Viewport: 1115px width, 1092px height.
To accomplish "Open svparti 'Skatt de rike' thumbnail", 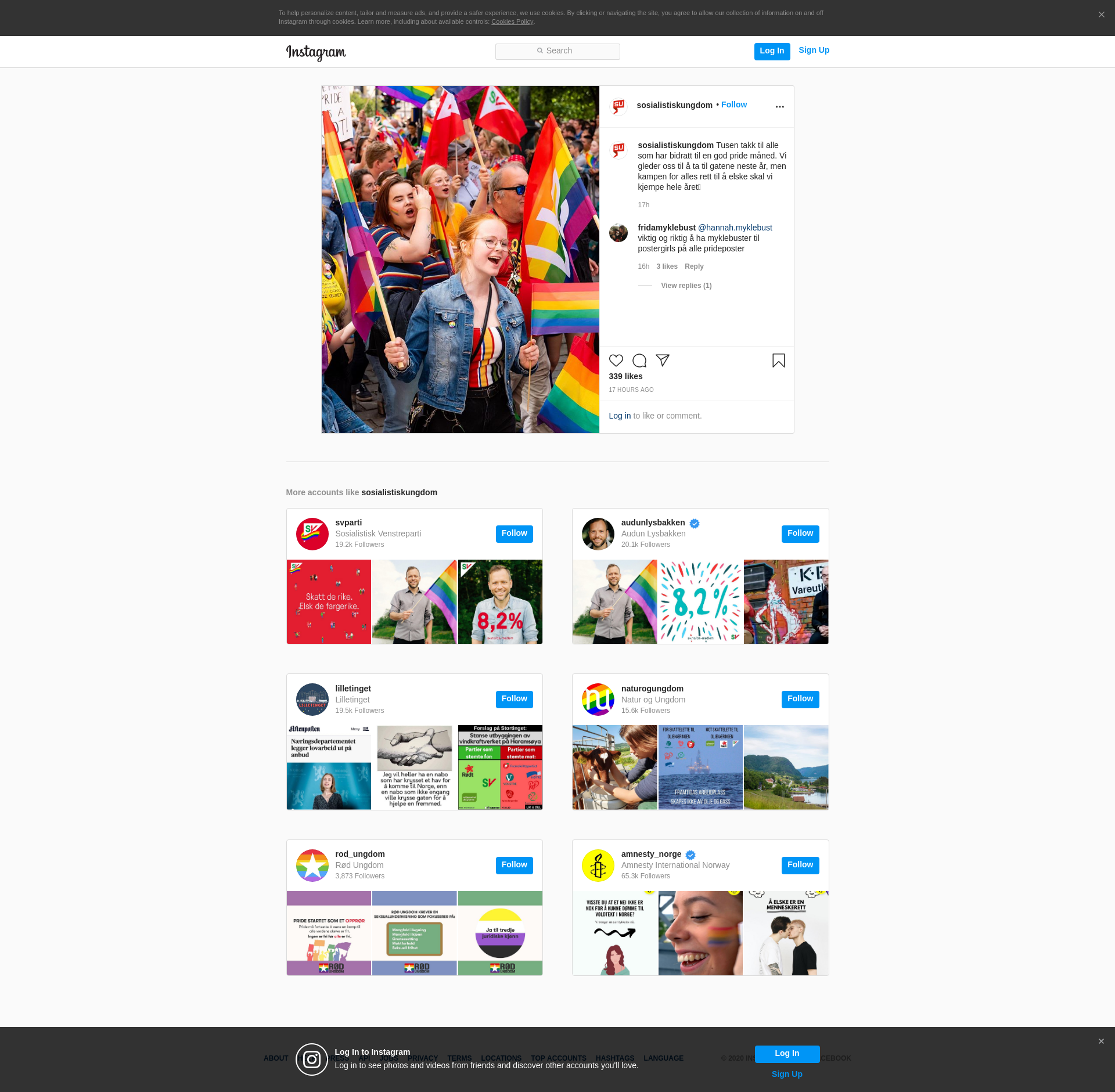I will [329, 601].
